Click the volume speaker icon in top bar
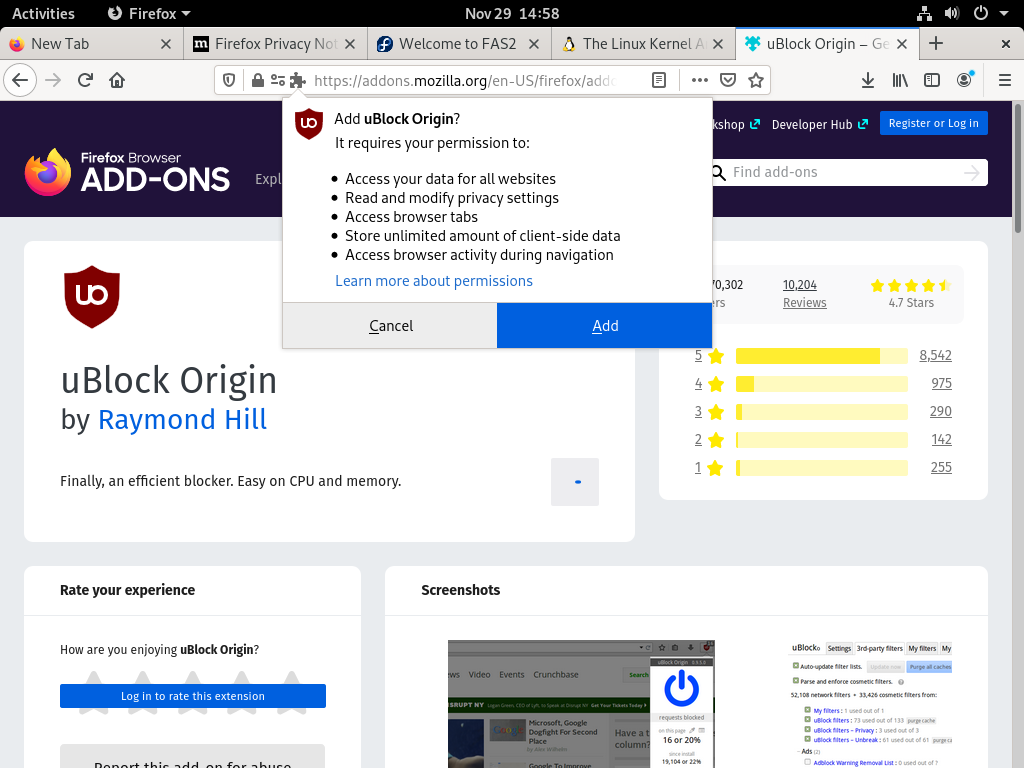The height and width of the screenshot is (768, 1024). 952,13
